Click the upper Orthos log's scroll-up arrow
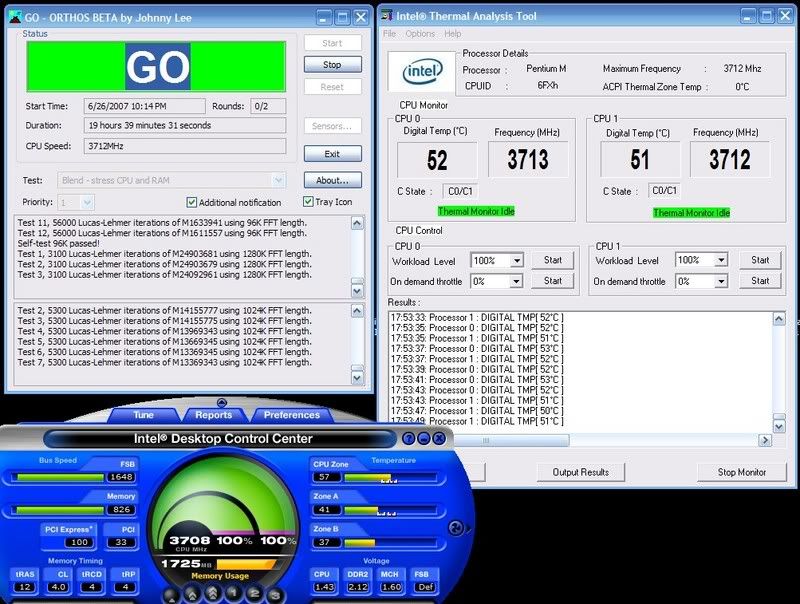The width and height of the screenshot is (800, 604). point(357,223)
